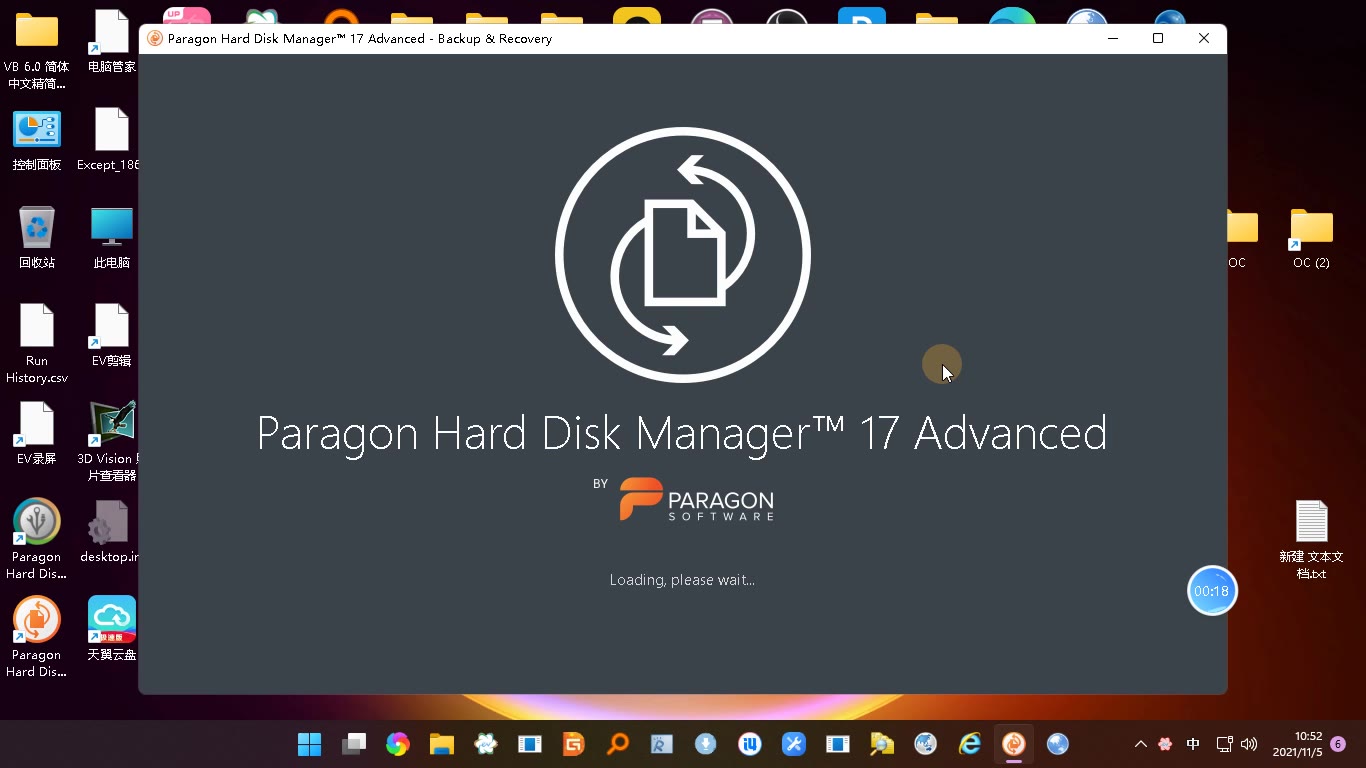This screenshot has height=768, width=1366.
Task: Select the orange Paragon Hard Disk desktop shortcut
Action: coord(37,638)
